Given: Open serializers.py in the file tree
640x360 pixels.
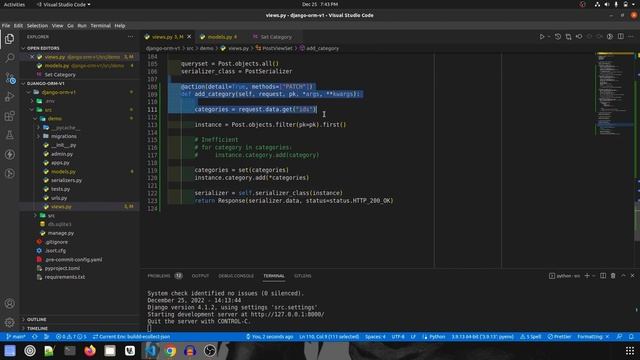Looking at the screenshot, I should [66, 180].
